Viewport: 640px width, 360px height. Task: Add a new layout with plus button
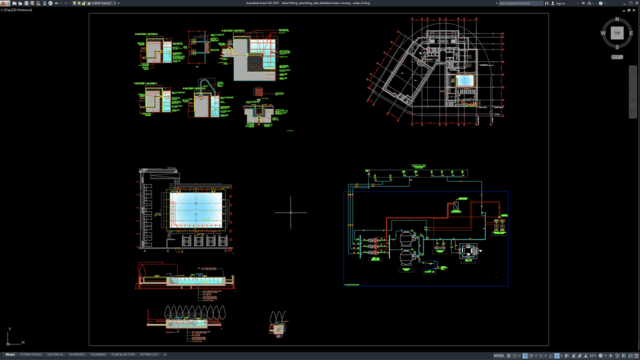tap(164, 355)
